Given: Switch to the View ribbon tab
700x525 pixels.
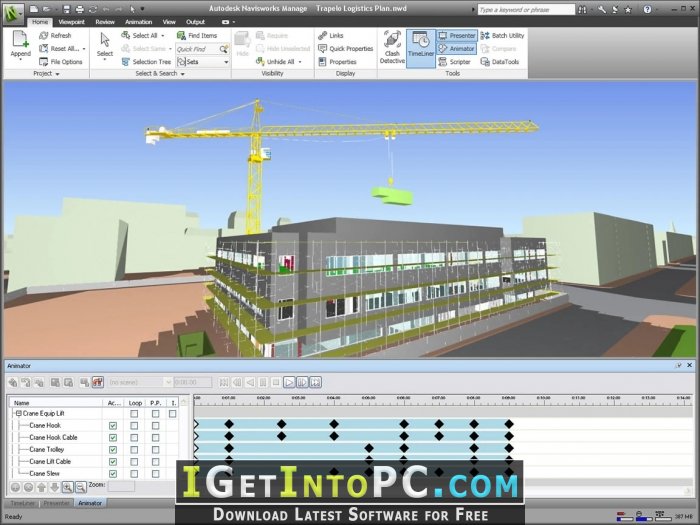Looking at the screenshot, I should 169,22.
